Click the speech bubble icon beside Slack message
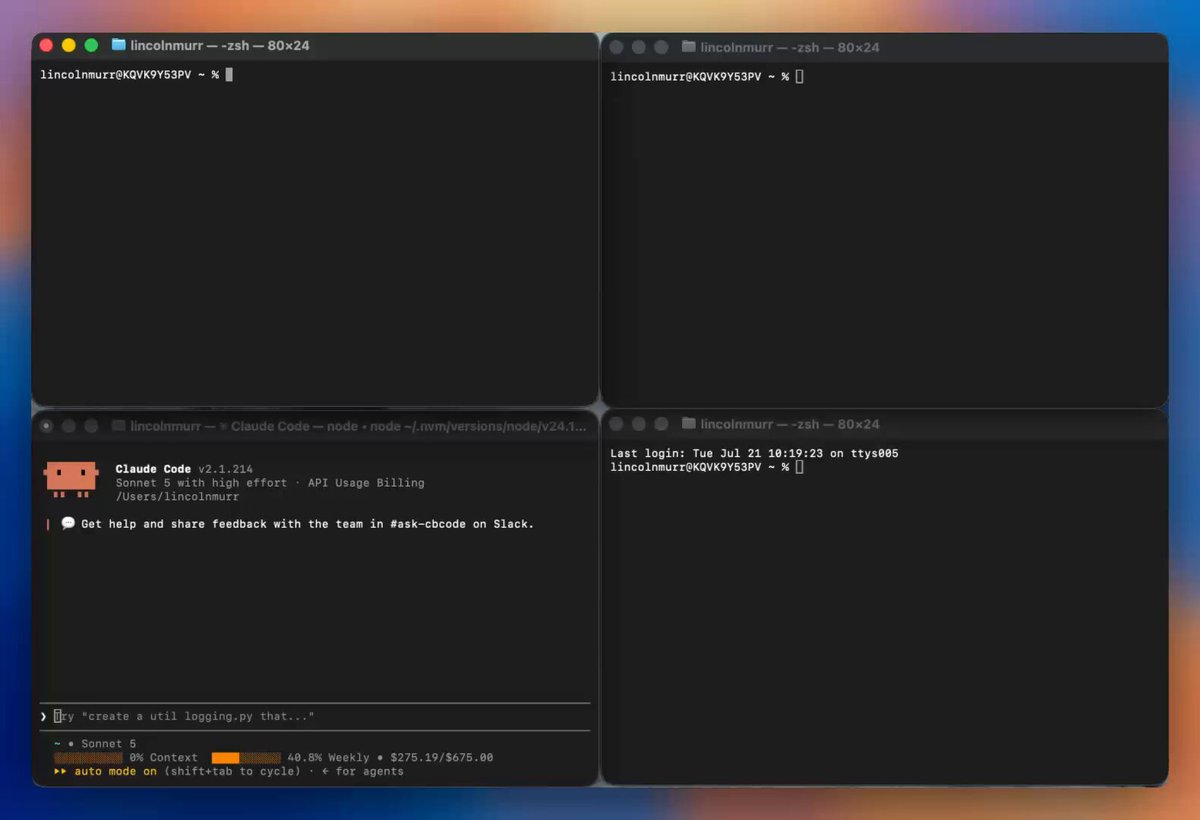Image resolution: width=1200 pixels, height=820 pixels. coord(68,523)
